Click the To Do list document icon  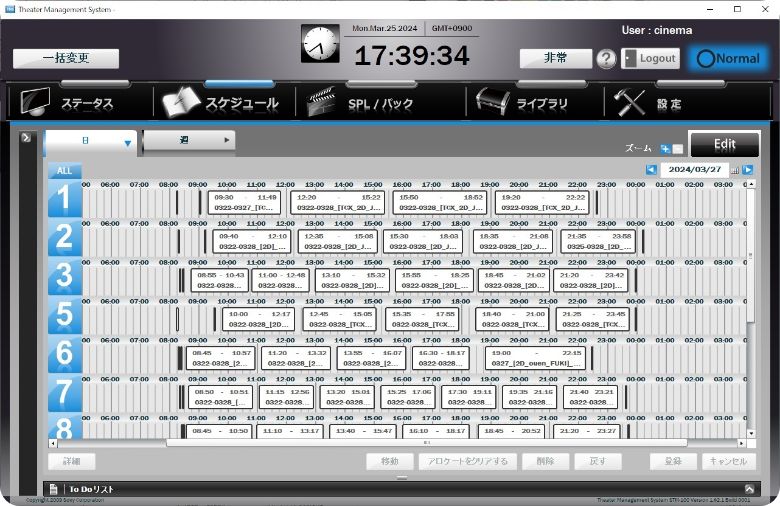click(56, 488)
